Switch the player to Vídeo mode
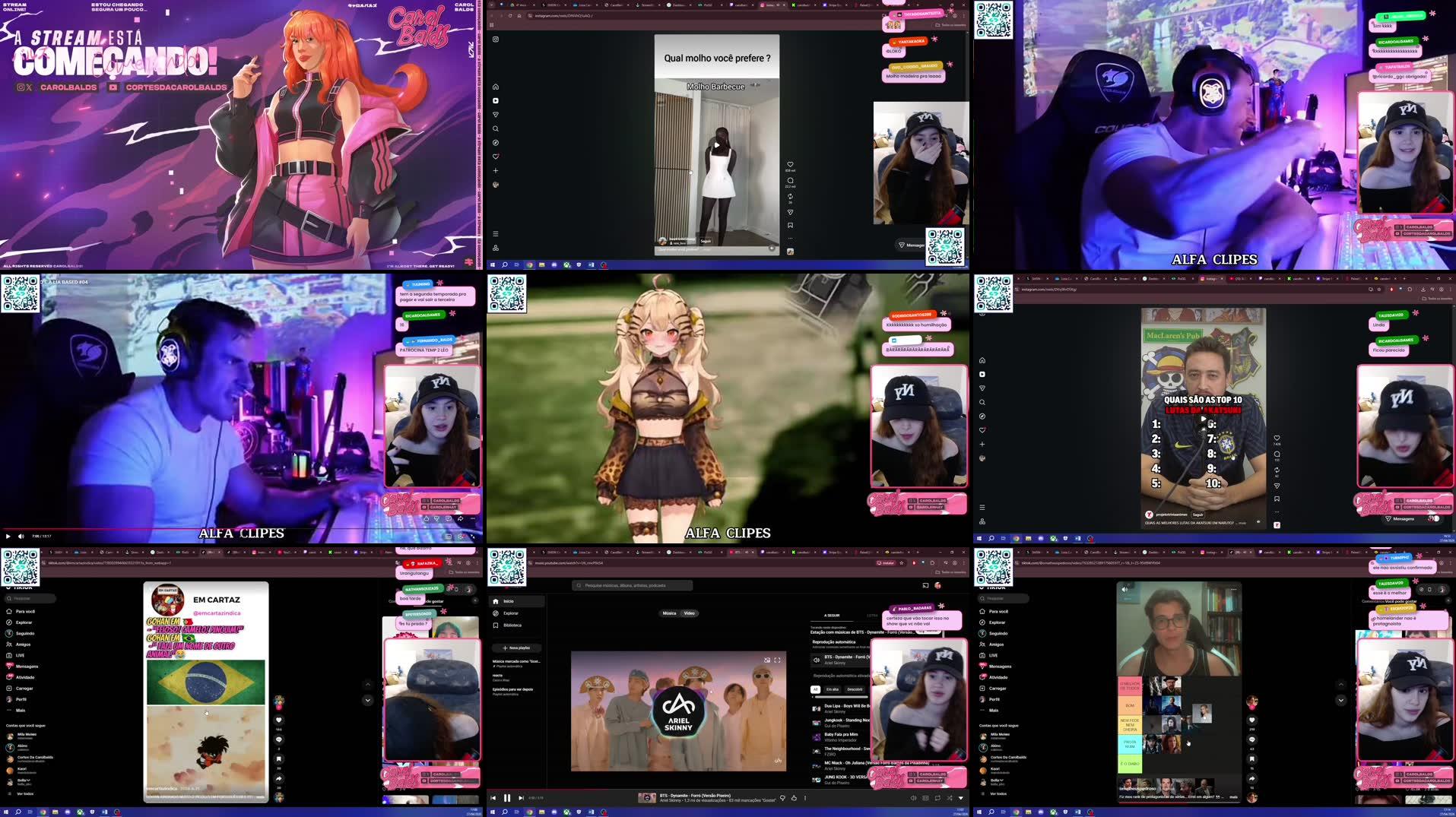The width and height of the screenshot is (1456, 817). [689, 613]
